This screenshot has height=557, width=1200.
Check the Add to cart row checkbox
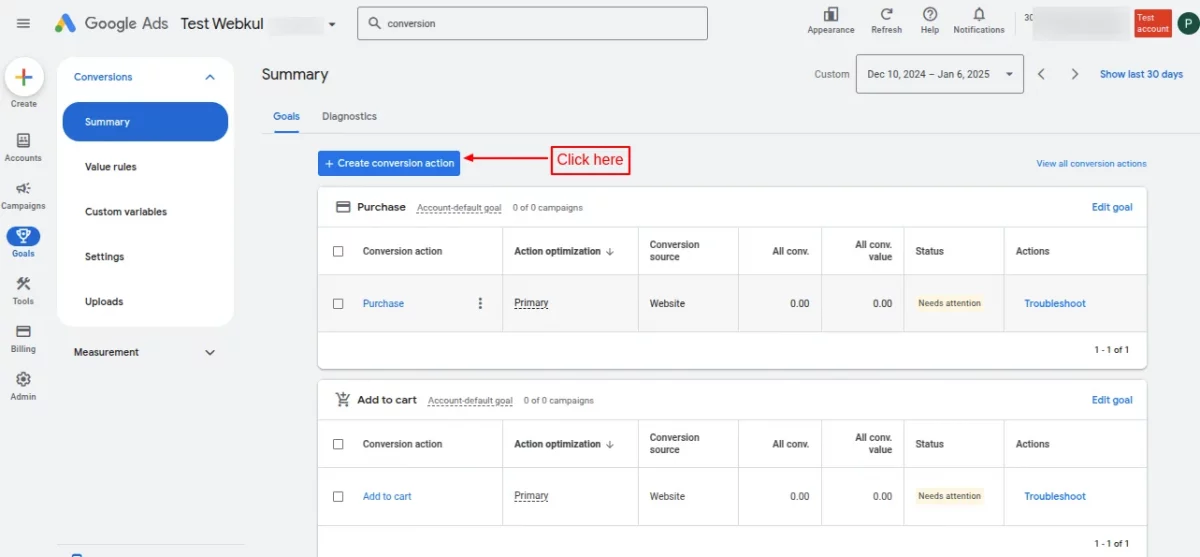pyautogui.click(x=338, y=496)
